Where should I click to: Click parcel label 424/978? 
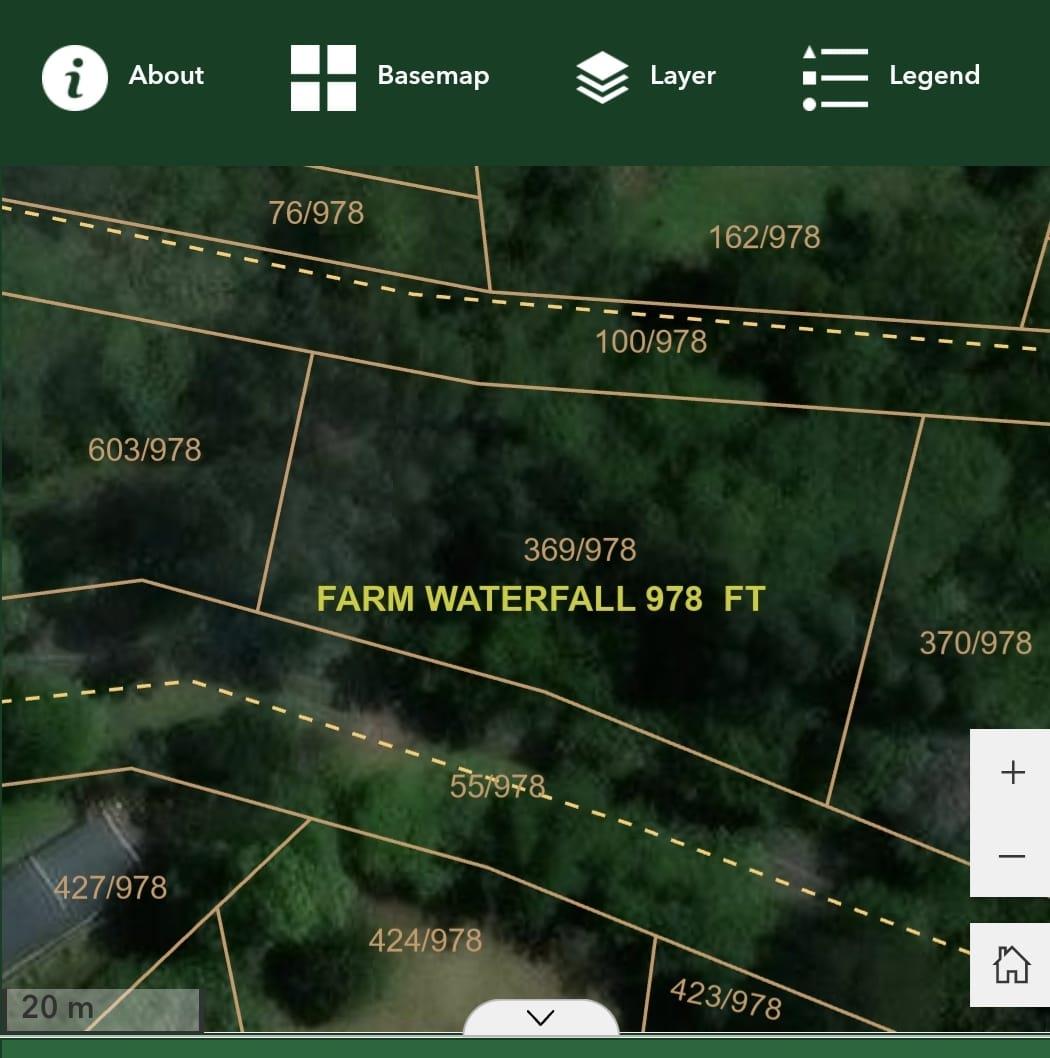click(x=425, y=940)
